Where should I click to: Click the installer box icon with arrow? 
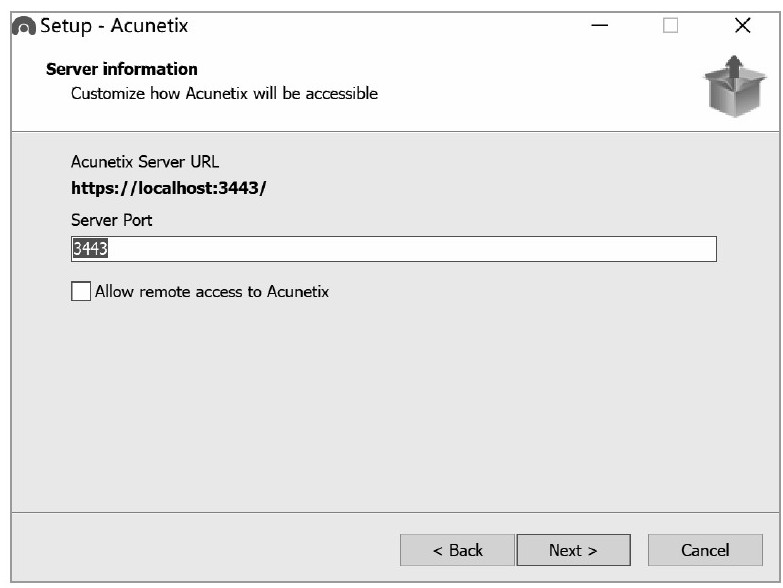pos(735,86)
